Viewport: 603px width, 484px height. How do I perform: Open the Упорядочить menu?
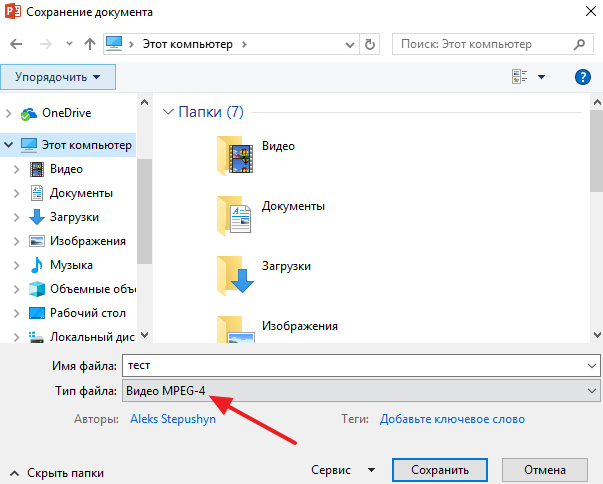[58, 77]
